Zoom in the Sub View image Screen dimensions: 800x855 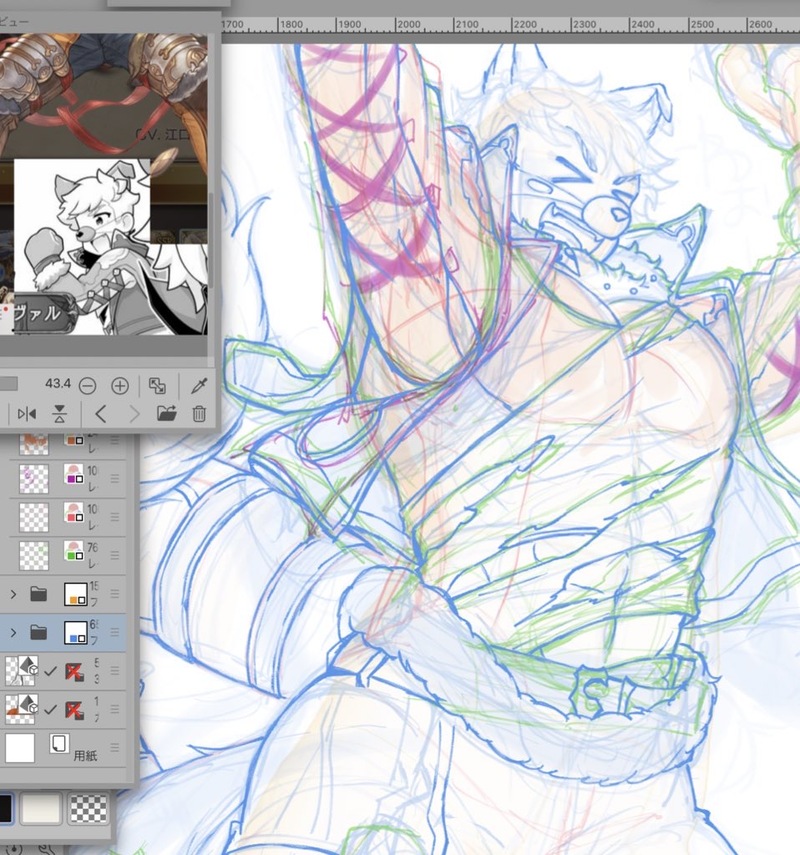coord(120,386)
